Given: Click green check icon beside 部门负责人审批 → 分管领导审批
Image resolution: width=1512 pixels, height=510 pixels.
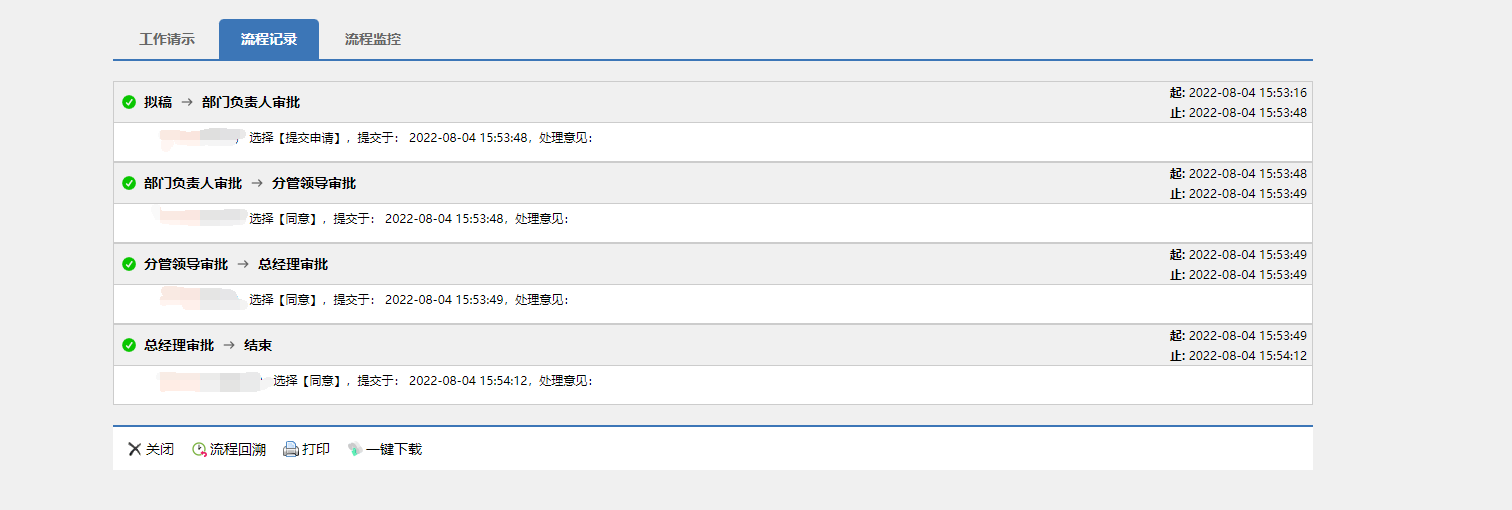Looking at the screenshot, I should coord(129,183).
